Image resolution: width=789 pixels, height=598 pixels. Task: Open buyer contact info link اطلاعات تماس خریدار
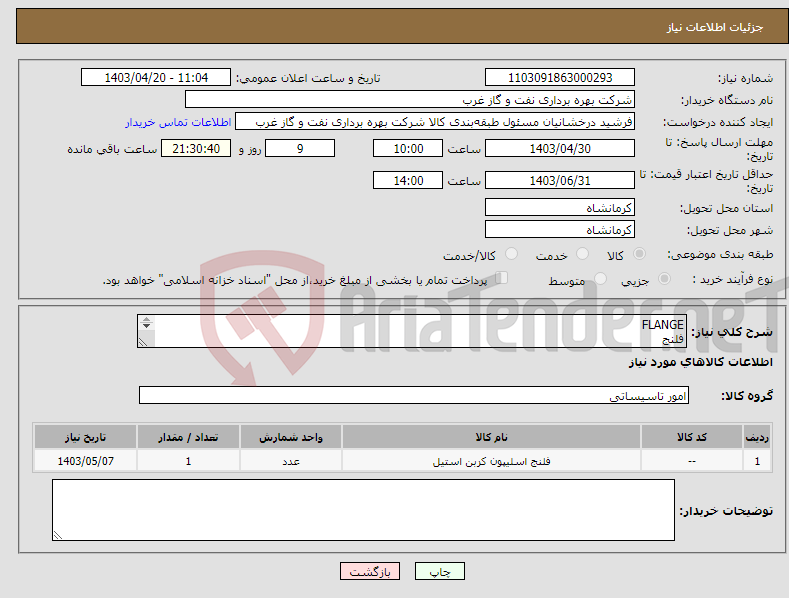tap(178, 122)
